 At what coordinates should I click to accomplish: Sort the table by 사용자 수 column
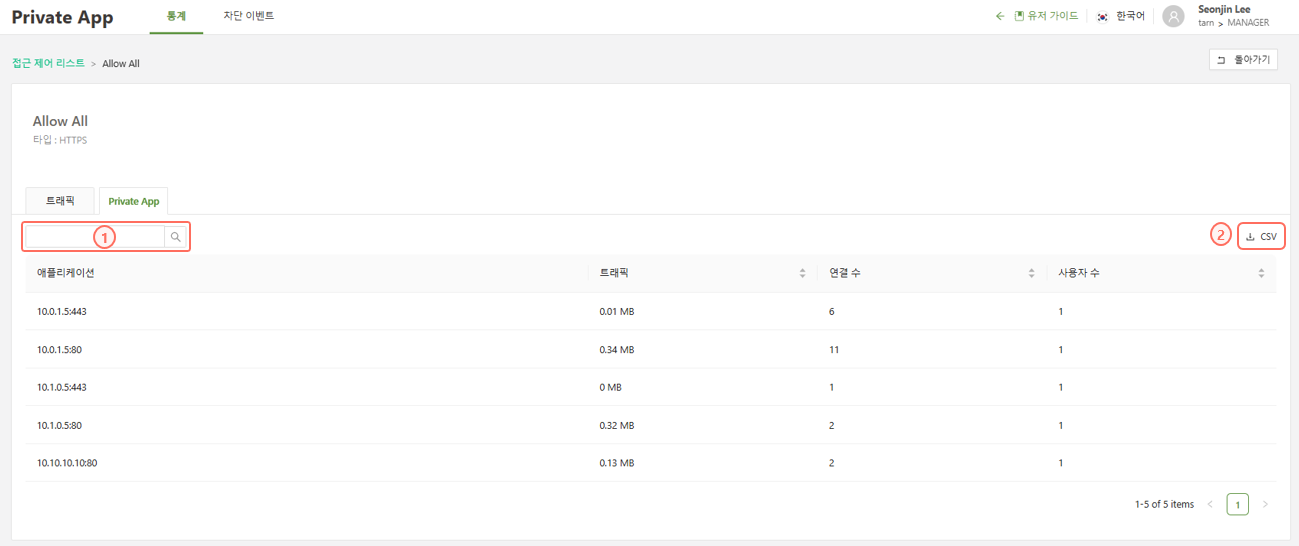coord(1261,273)
